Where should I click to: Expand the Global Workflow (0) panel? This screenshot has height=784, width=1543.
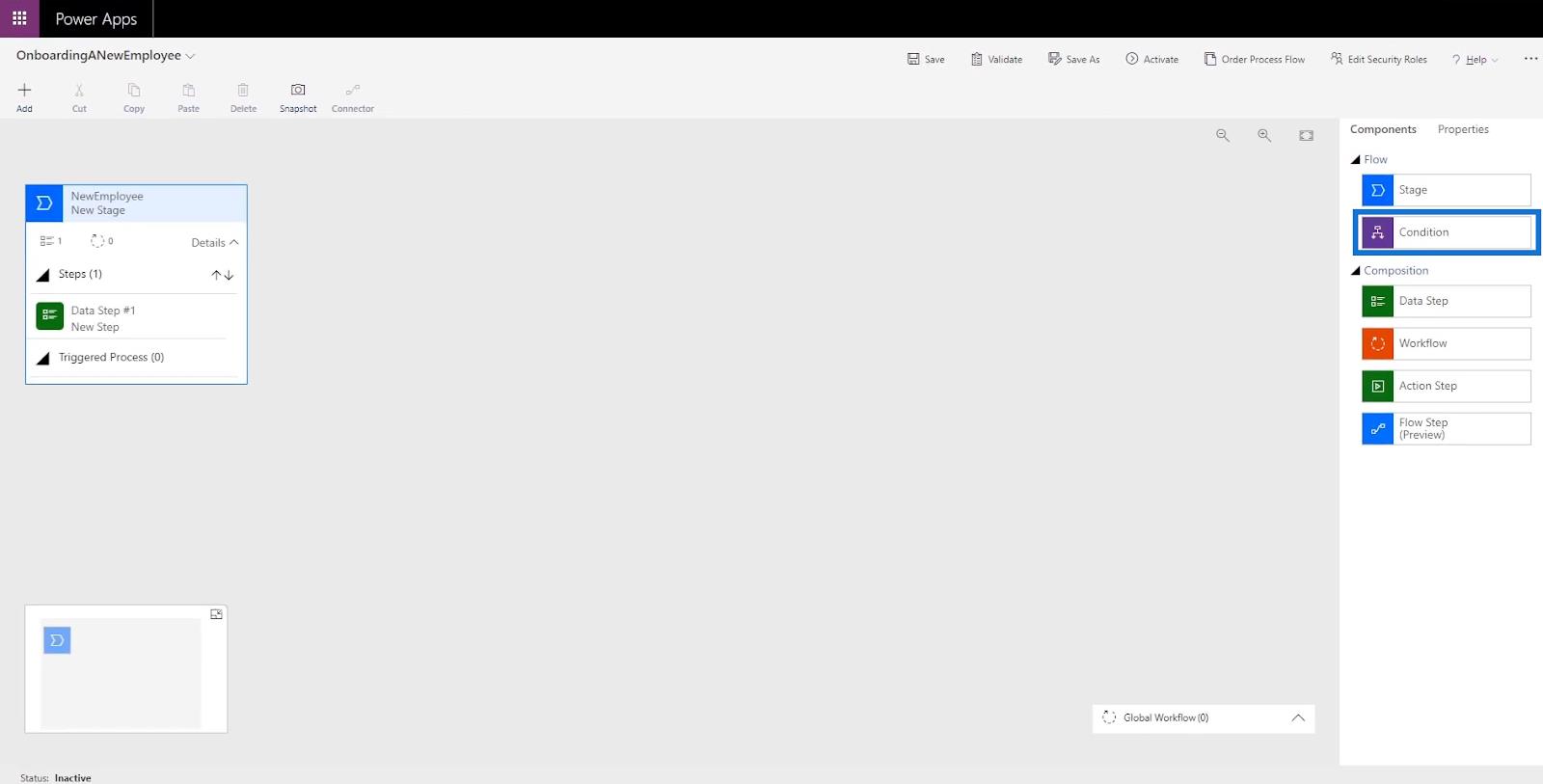[1298, 717]
